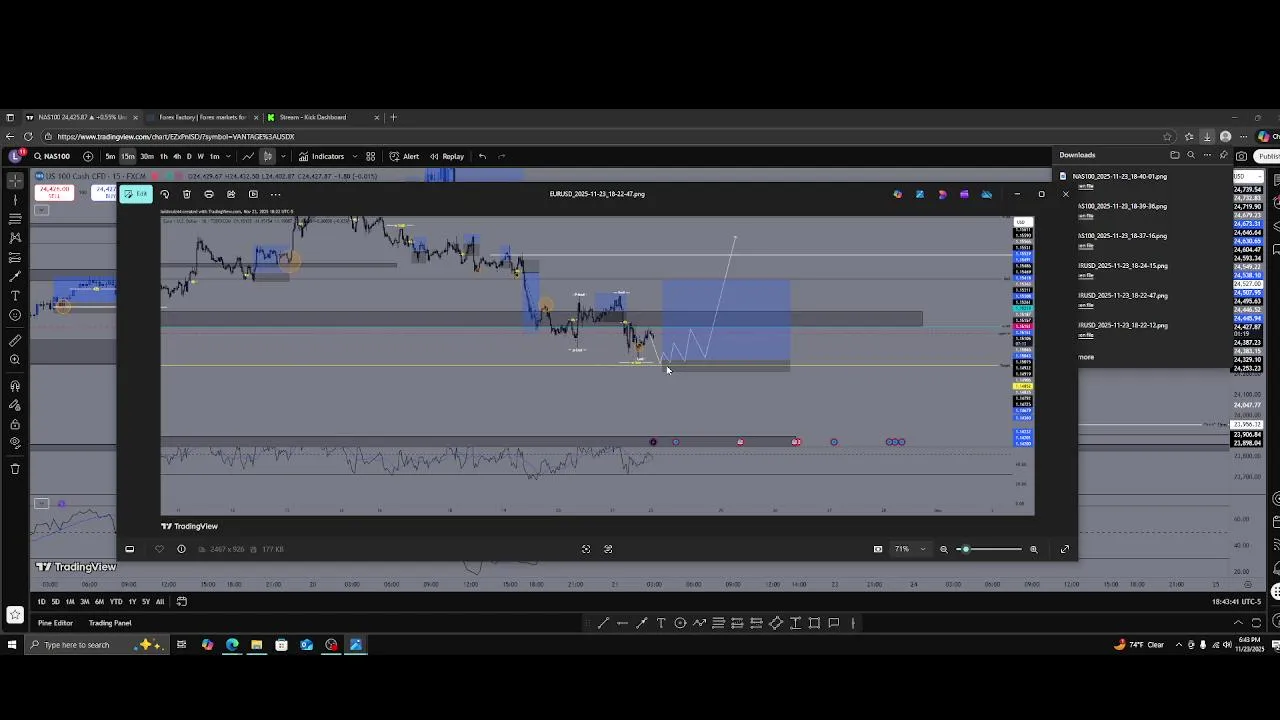Click the browser Downloads toolbar icon
The height and width of the screenshot is (720, 1280).
(x=1207, y=137)
